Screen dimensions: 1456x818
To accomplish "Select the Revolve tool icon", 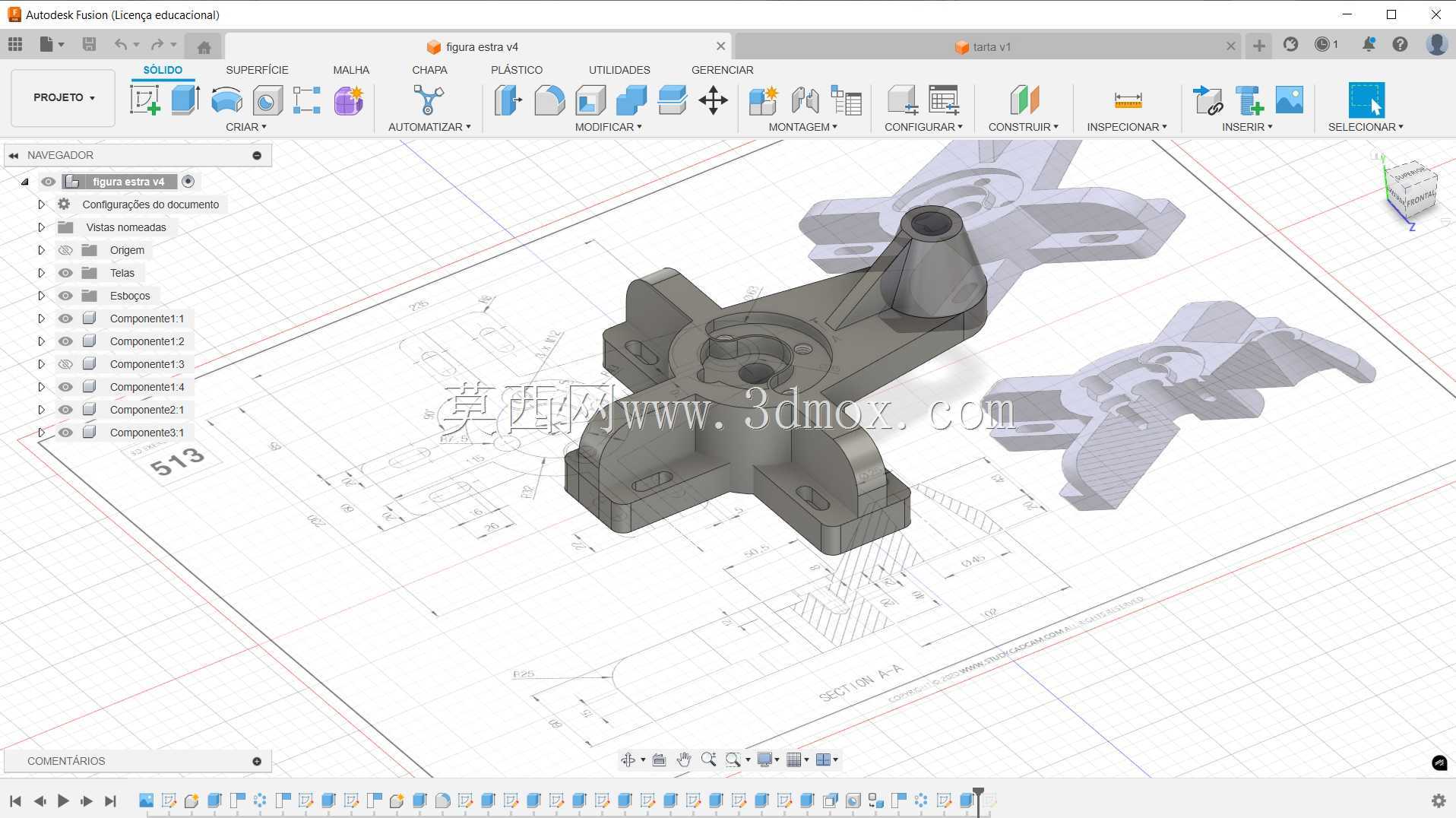I will [x=226, y=100].
